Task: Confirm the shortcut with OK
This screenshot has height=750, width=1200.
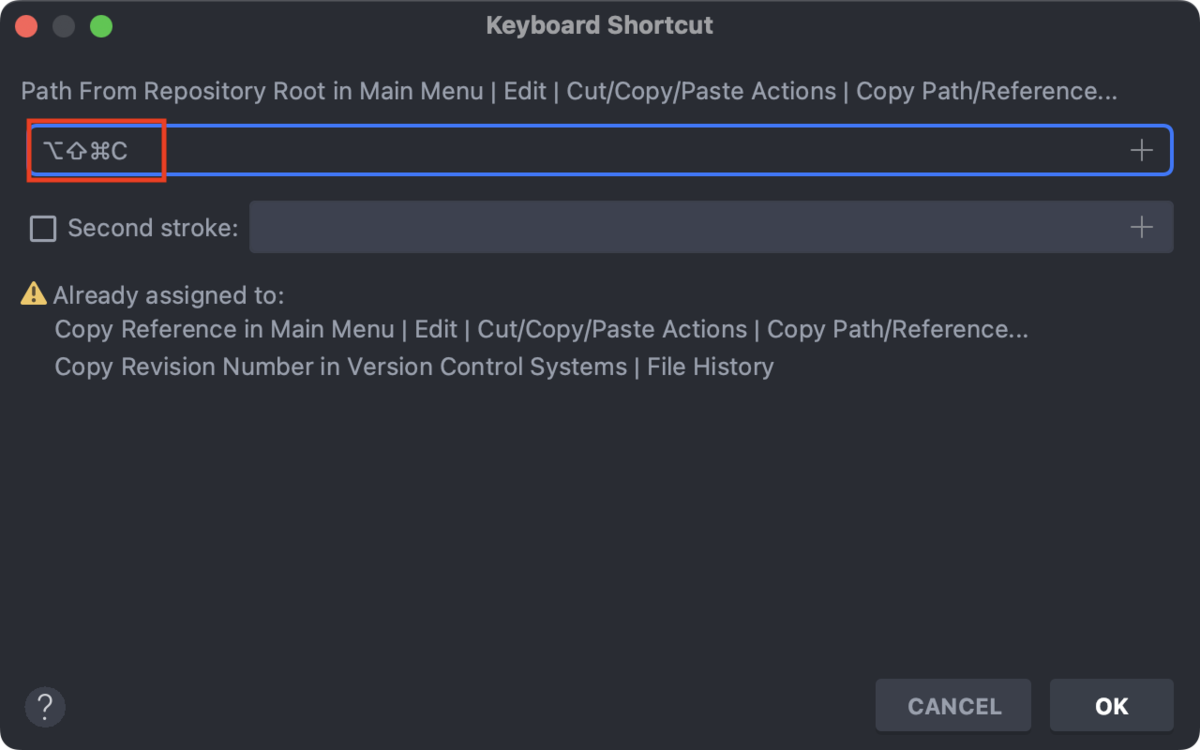Action: point(1111,706)
